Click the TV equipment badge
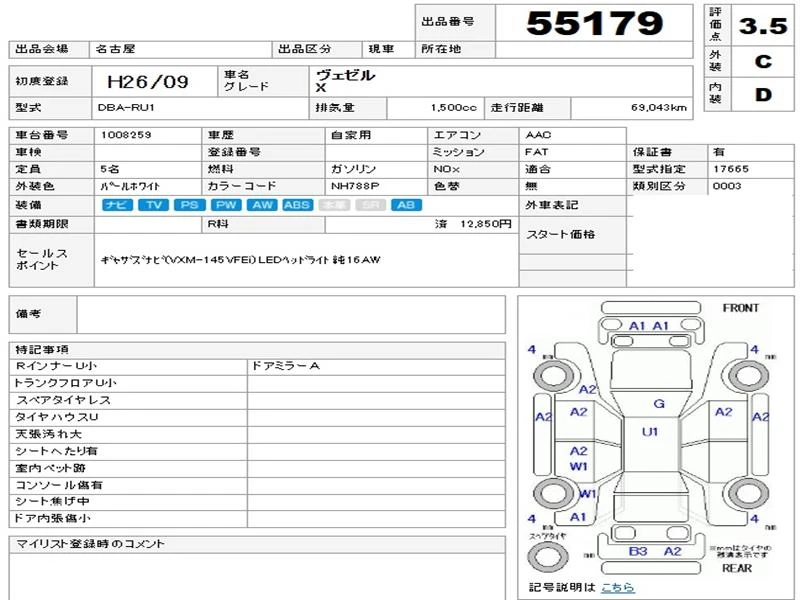Image resolution: width=800 pixels, height=600 pixels. (153, 205)
